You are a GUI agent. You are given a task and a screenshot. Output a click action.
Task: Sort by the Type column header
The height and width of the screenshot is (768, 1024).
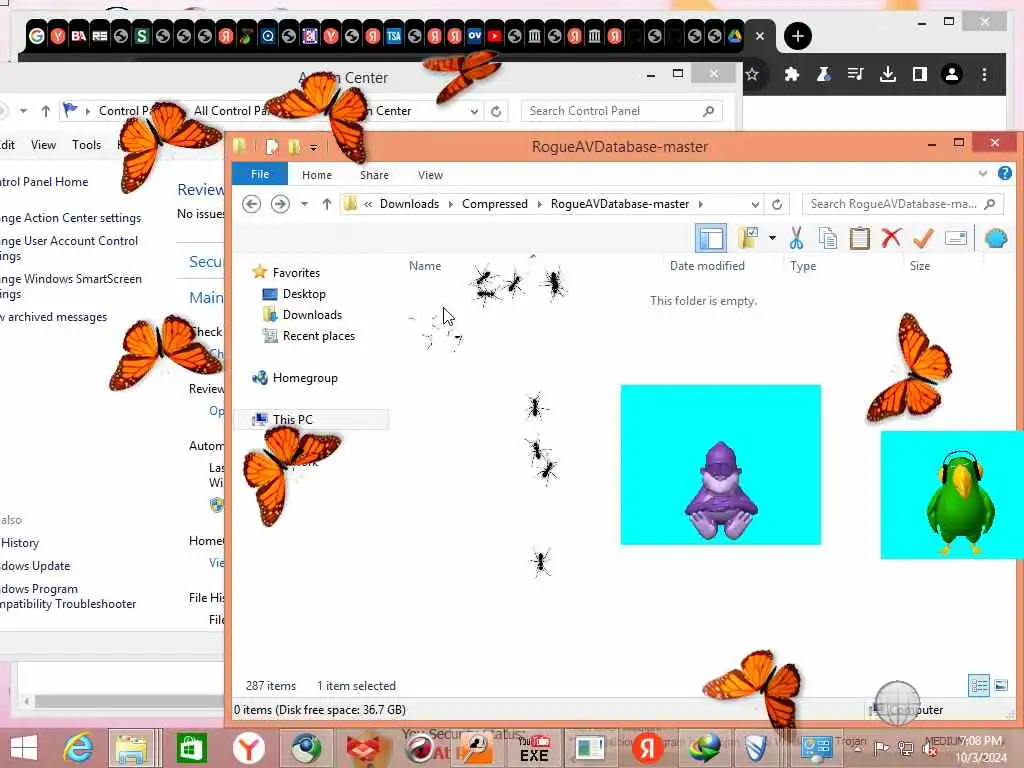pyautogui.click(x=803, y=266)
